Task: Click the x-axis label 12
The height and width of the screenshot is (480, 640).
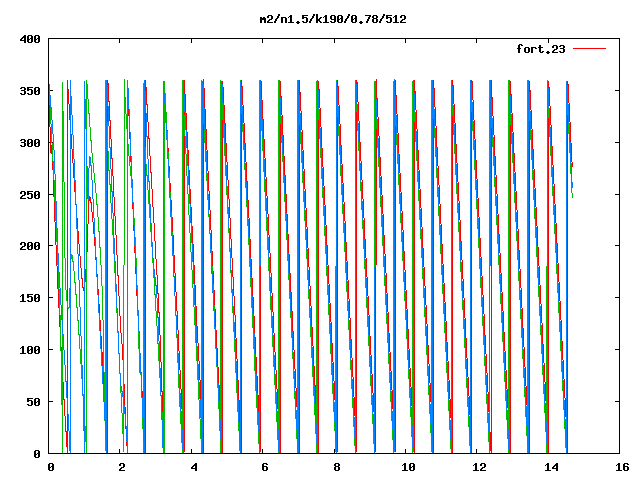Action: click(x=480, y=467)
